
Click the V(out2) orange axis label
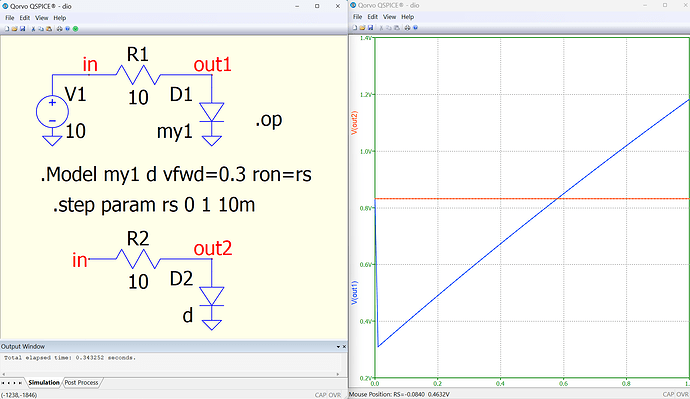(354, 123)
